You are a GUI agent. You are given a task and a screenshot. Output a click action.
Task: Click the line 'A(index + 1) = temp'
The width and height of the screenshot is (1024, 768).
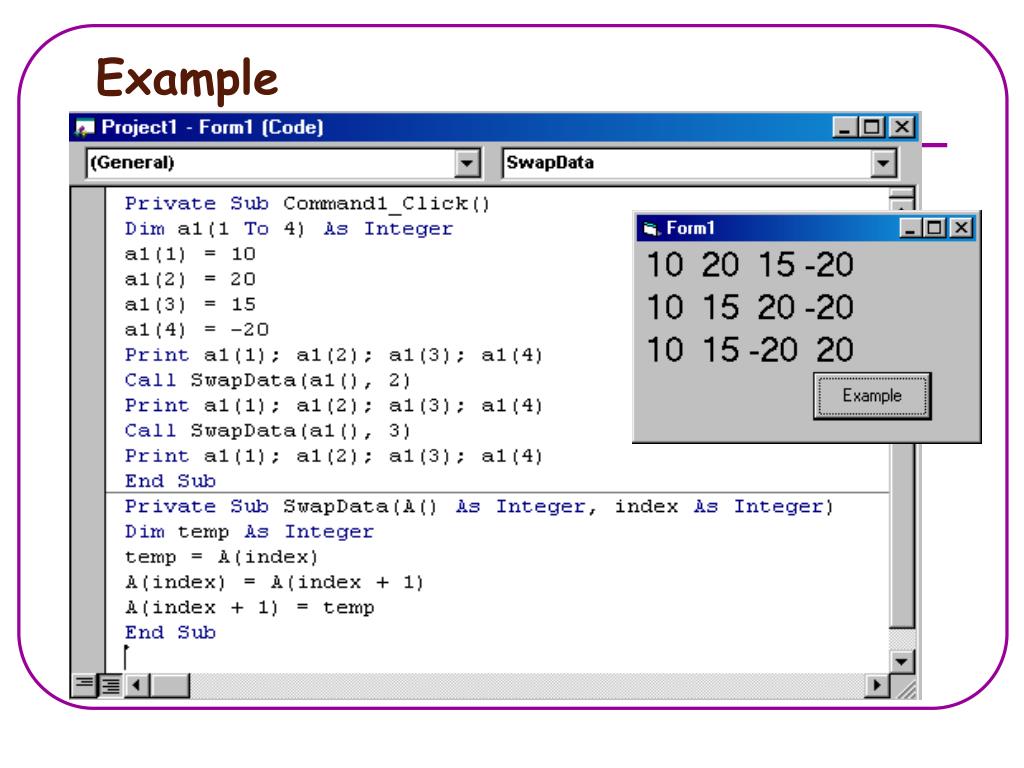pos(249,608)
